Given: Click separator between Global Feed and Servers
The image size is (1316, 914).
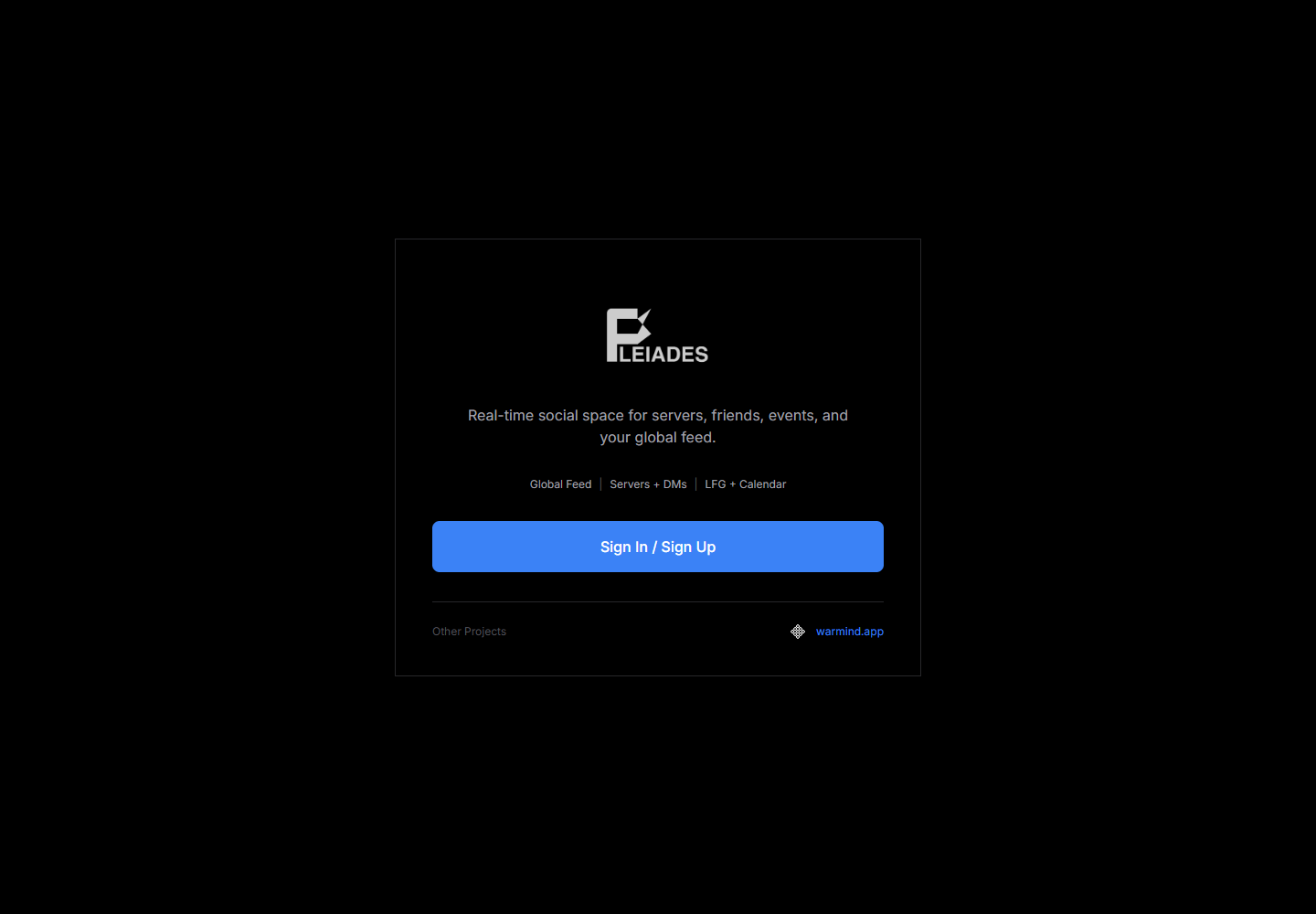Looking at the screenshot, I should point(600,484).
